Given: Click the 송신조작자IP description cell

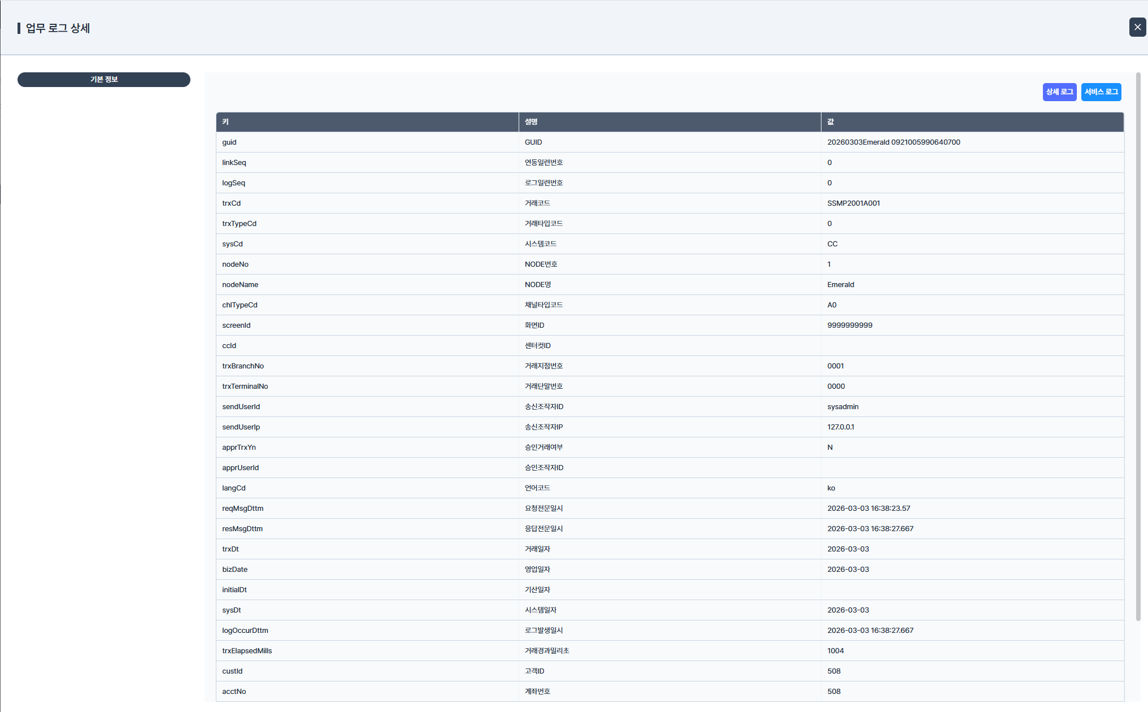Looking at the screenshot, I should [x=670, y=427].
